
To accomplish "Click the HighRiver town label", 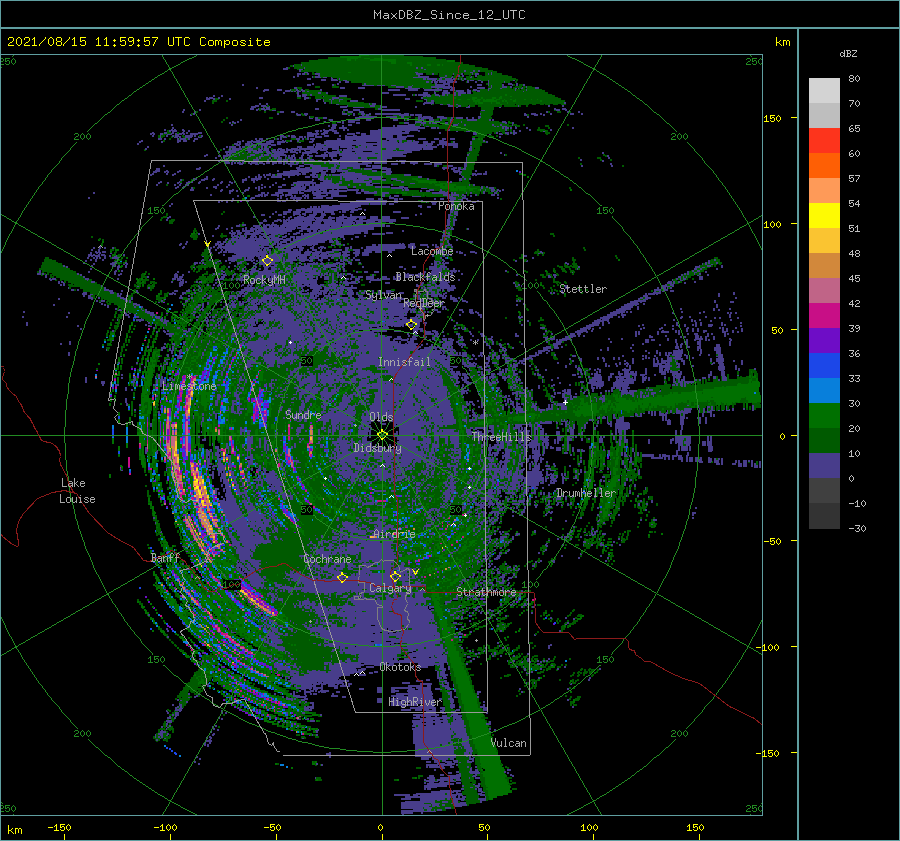I will point(415,702).
